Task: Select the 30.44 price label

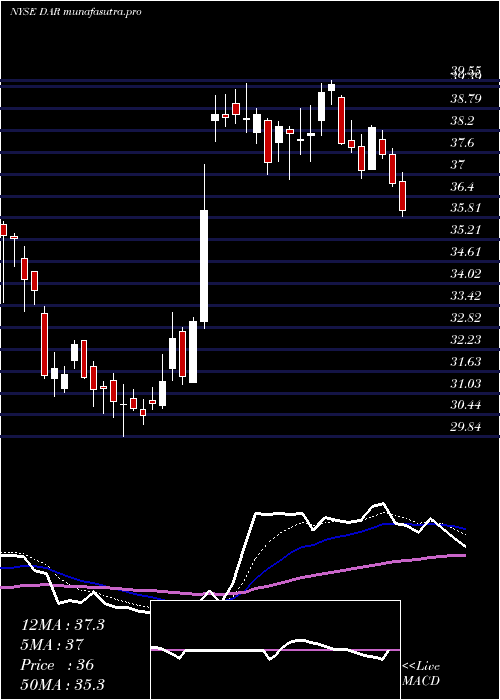Action: (x=466, y=405)
